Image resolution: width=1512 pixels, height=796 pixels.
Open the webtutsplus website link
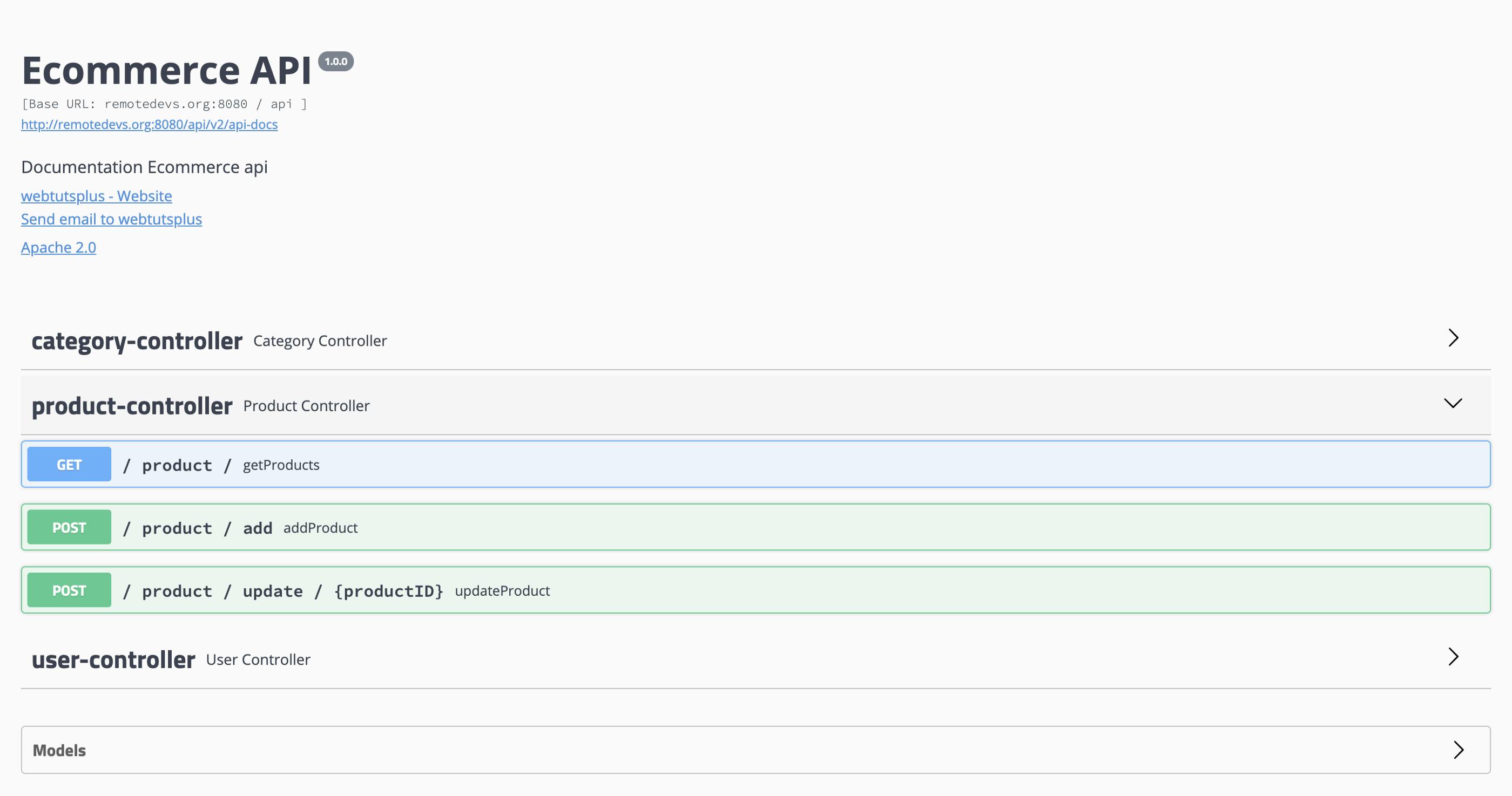(x=96, y=195)
